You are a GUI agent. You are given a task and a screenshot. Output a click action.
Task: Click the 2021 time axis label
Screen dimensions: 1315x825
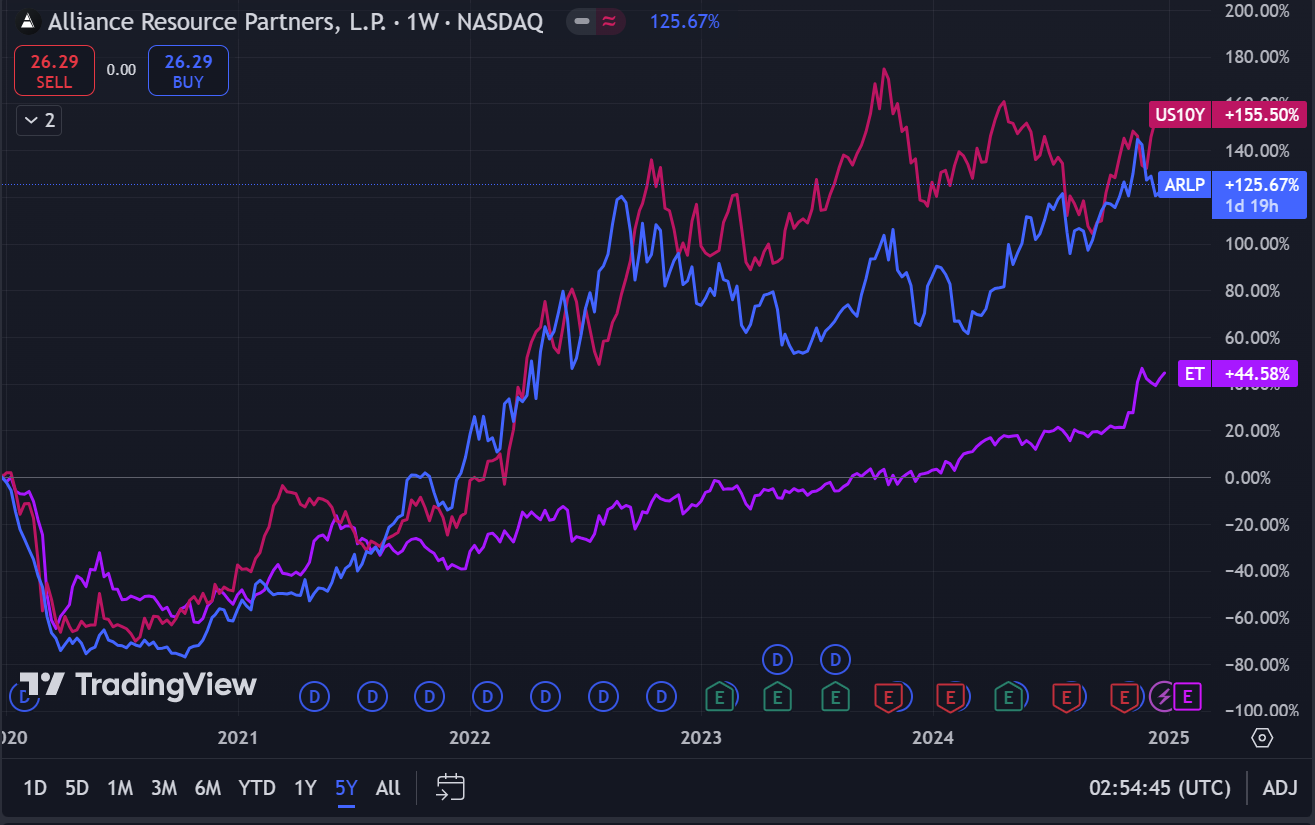pos(238,738)
